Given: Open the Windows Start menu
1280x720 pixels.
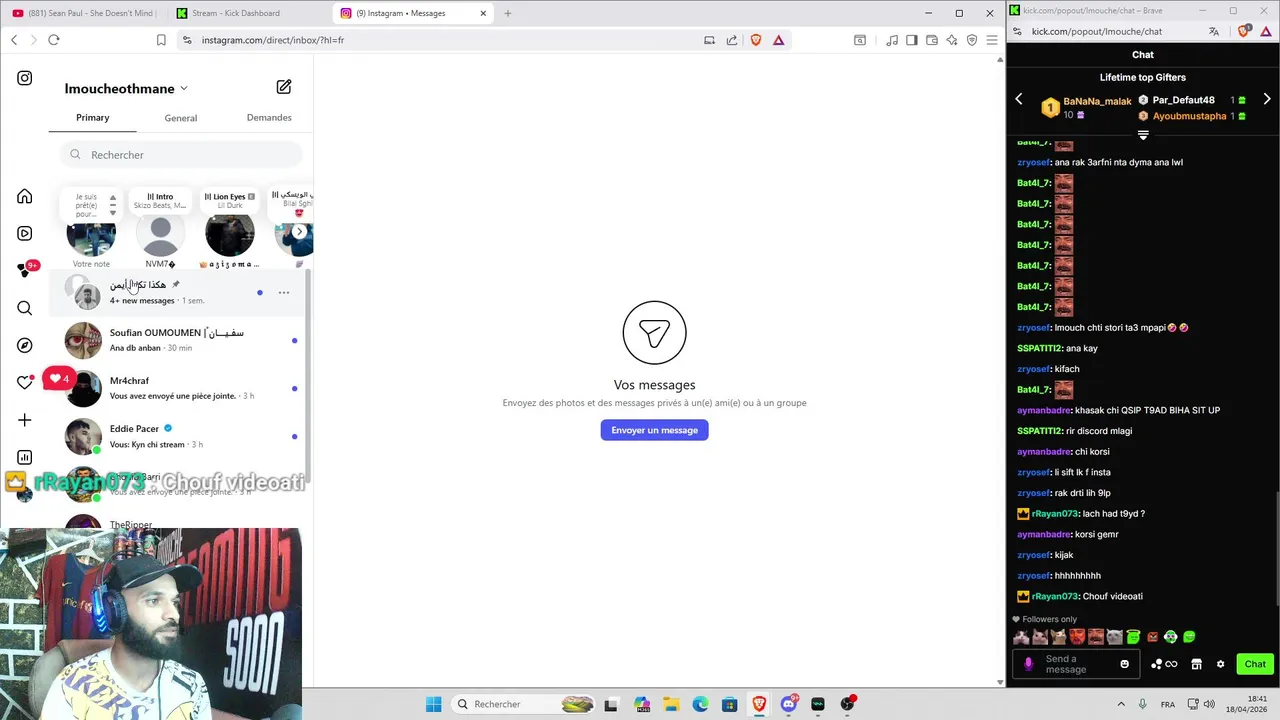Looking at the screenshot, I should coord(433,704).
